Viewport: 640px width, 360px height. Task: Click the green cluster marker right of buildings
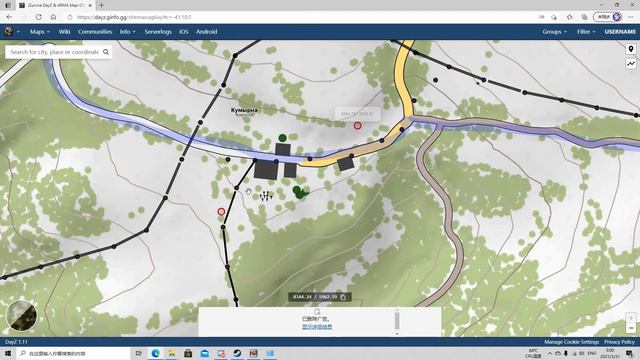coord(300,192)
